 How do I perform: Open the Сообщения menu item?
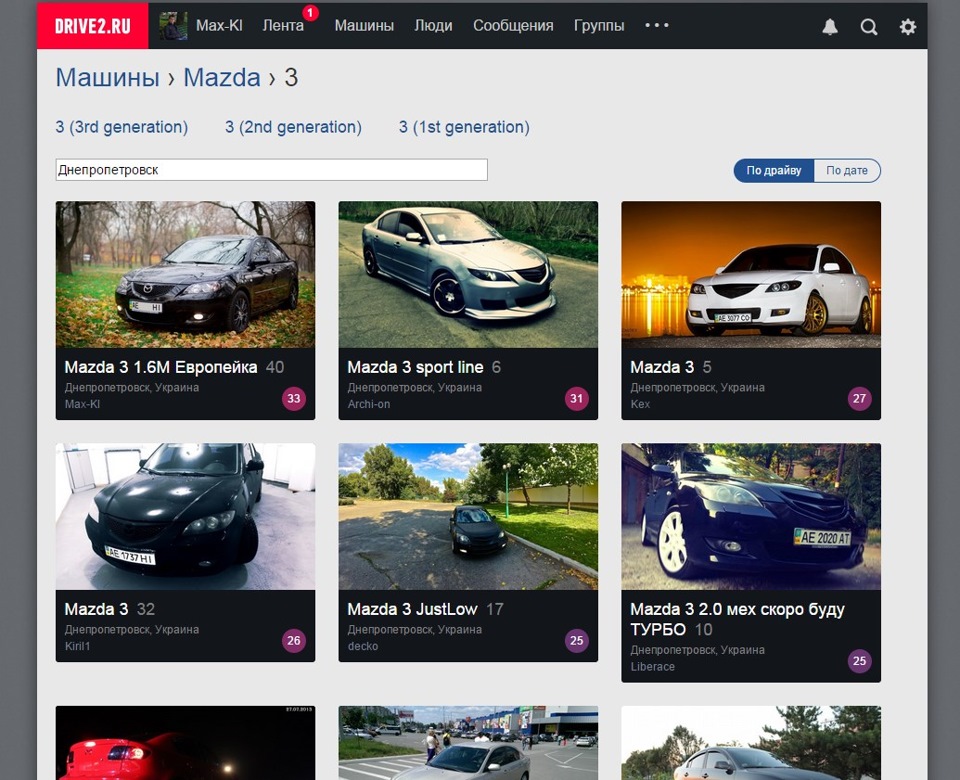513,25
